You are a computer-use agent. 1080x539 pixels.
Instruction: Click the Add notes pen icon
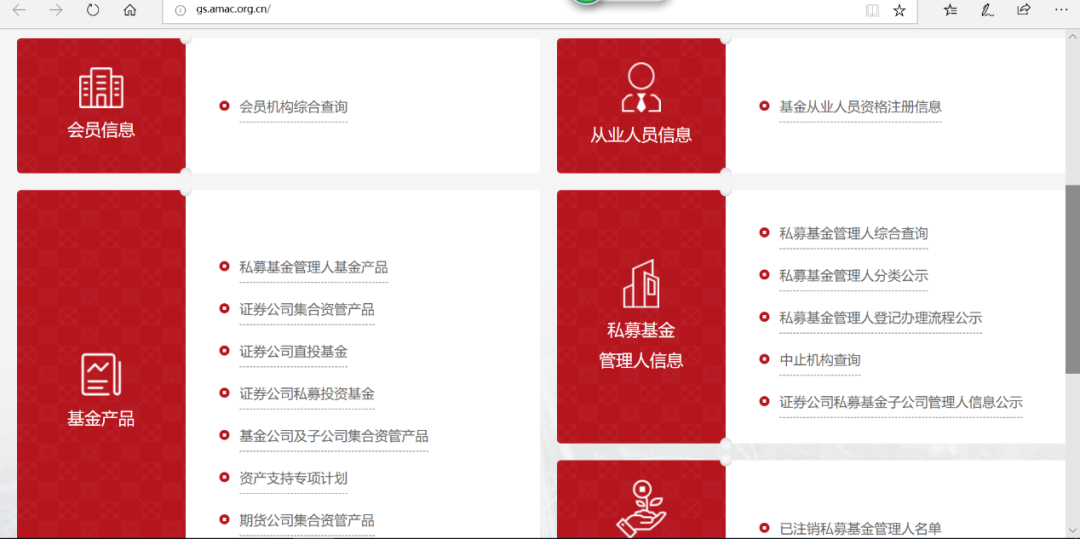point(987,10)
